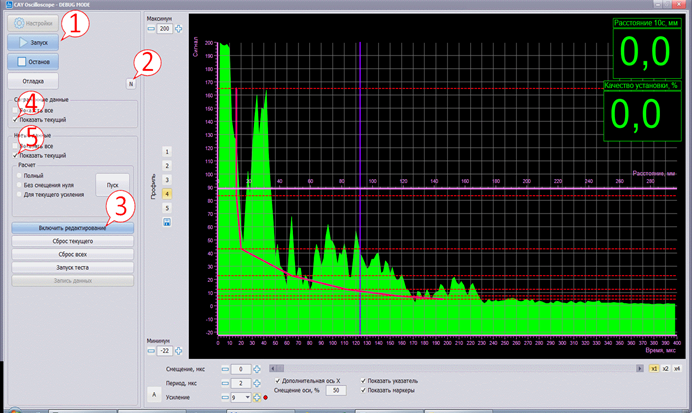This screenshot has height=413, width=692.
Task: Click the save profile floppy icon
Action: [166, 221]
